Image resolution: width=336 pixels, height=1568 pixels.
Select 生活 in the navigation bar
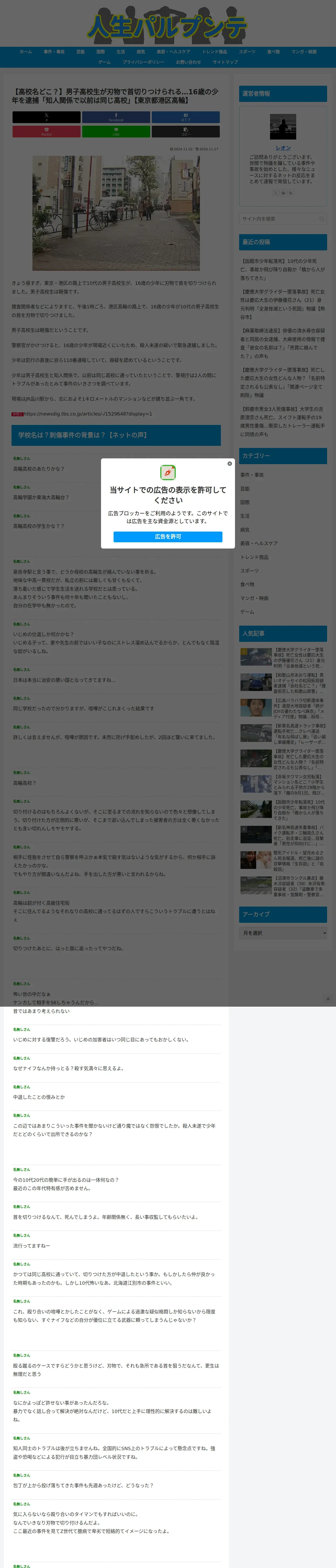tap(121, 52)
